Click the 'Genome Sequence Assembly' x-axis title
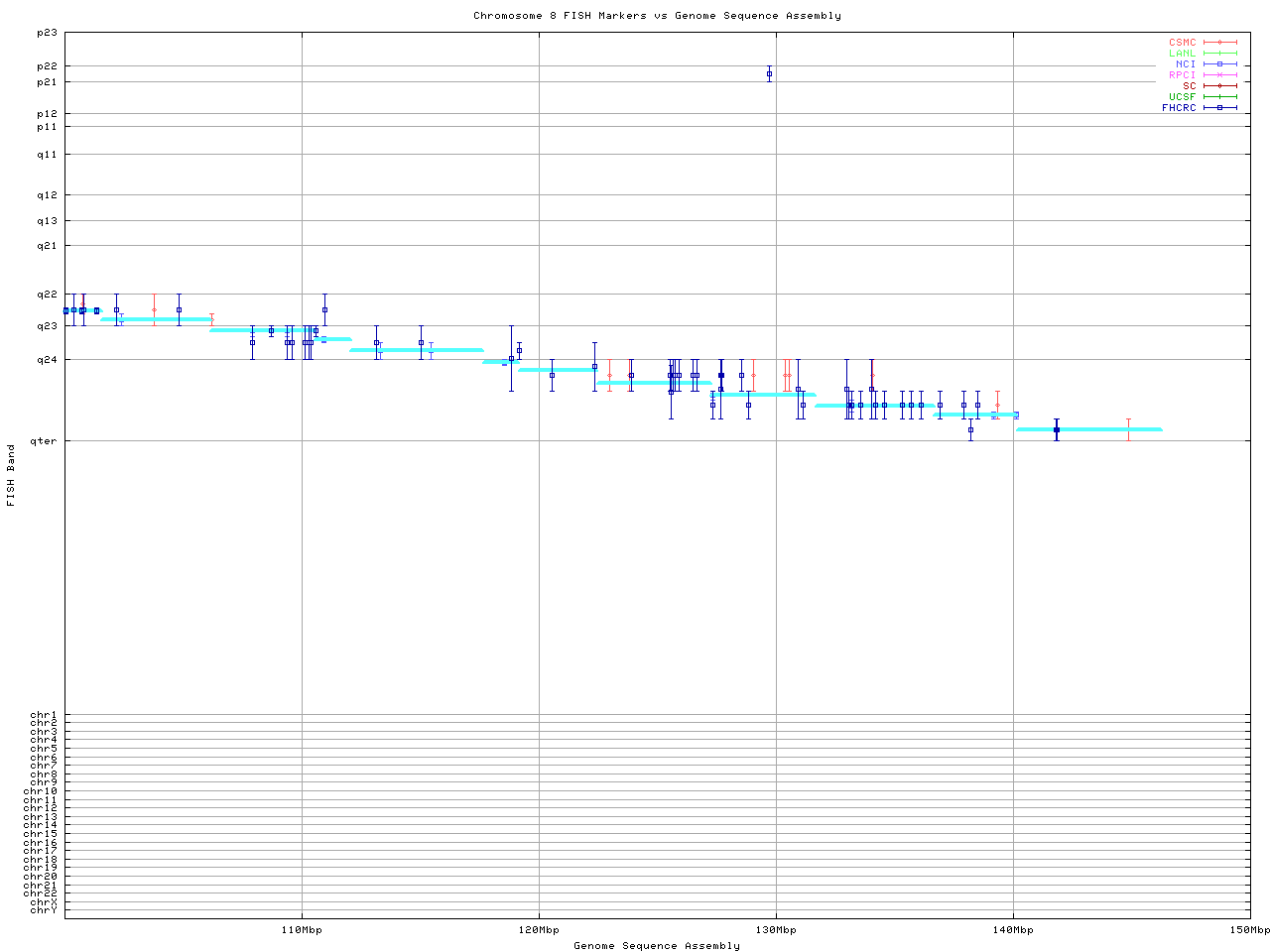Screen dimensions: 1270x952 pos(657,946)
